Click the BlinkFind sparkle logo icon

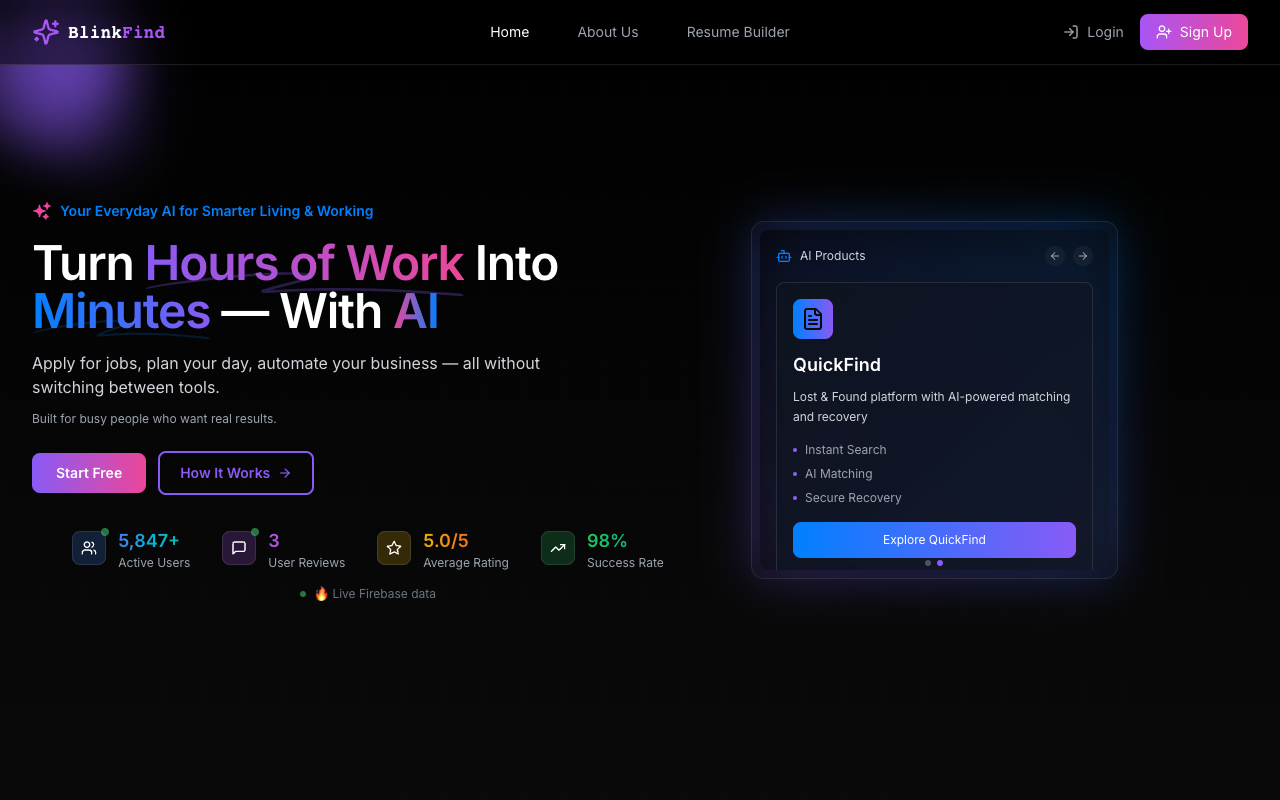[45, 31]
